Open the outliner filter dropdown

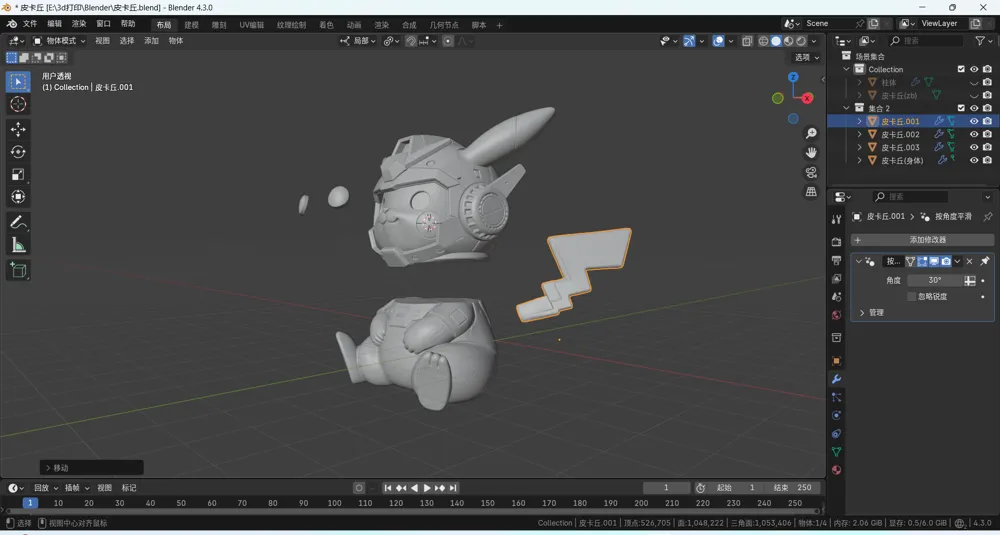(984, 41)
